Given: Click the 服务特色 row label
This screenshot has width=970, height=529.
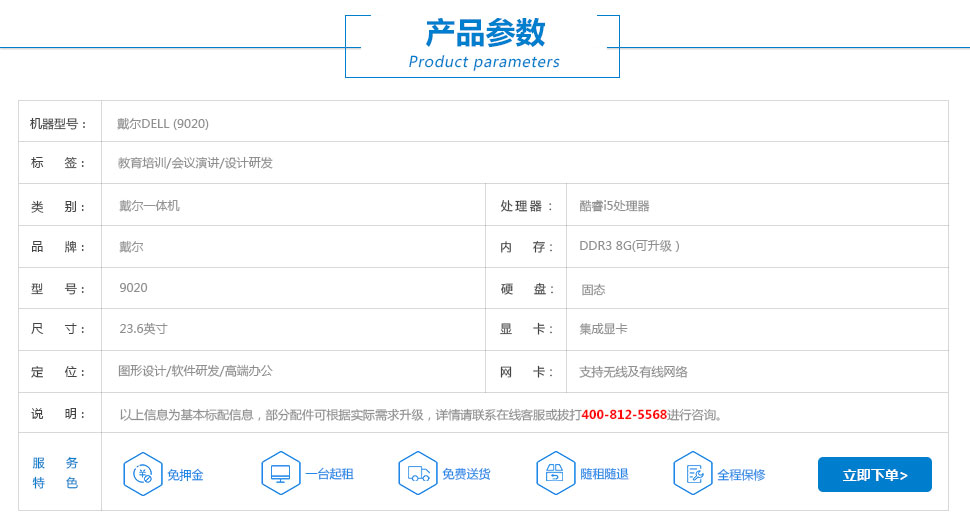Looking at the screenshot, I should coord(55,473).
